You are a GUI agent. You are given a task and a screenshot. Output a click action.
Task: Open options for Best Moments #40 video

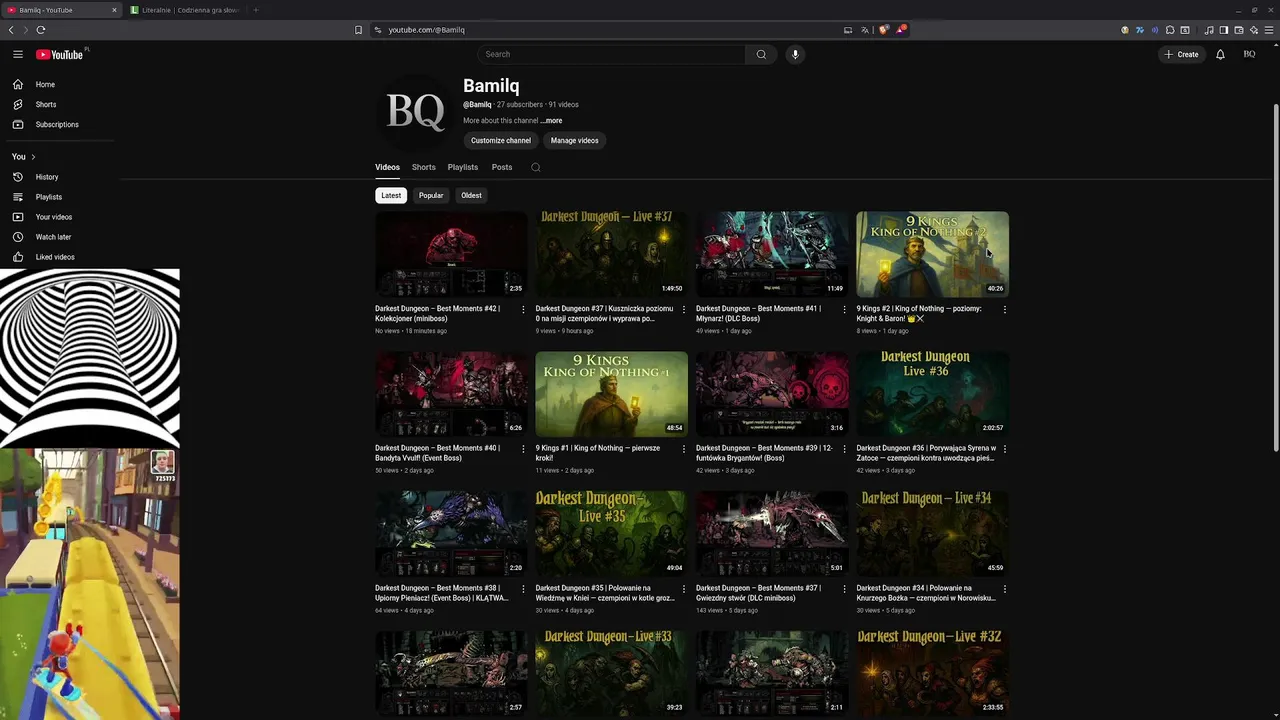click(x=523, y=449)
